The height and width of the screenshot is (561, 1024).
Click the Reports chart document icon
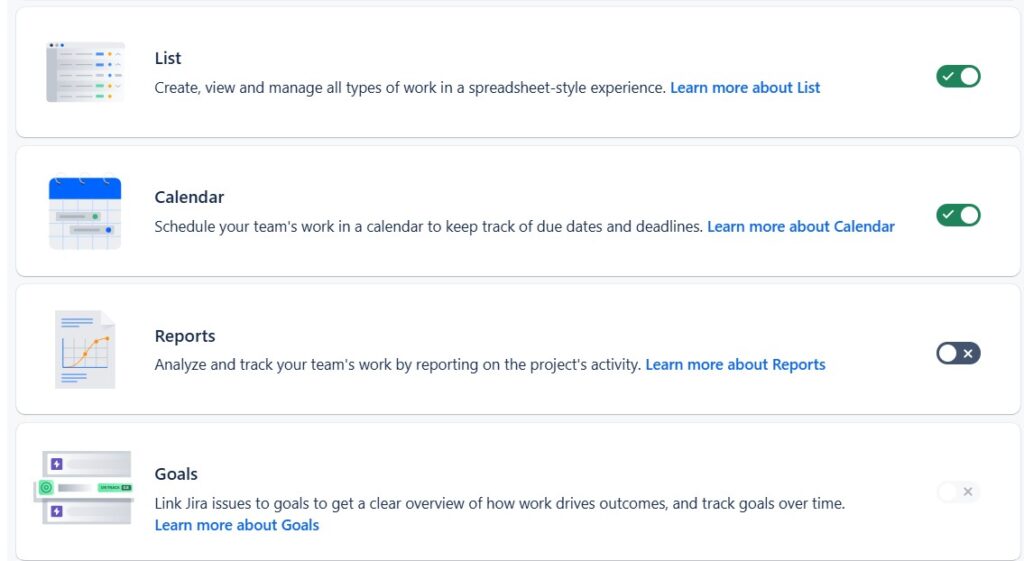85,349
